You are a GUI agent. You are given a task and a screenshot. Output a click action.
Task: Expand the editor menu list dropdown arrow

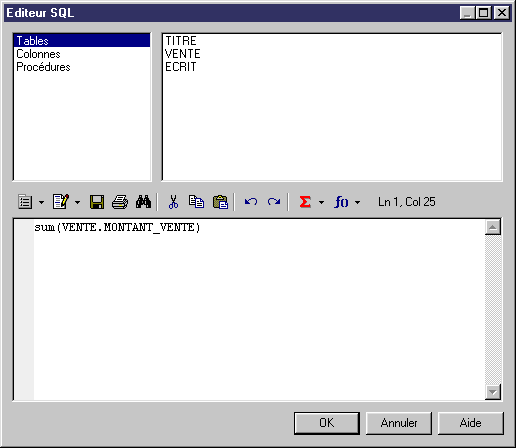[x=41, y=202]
